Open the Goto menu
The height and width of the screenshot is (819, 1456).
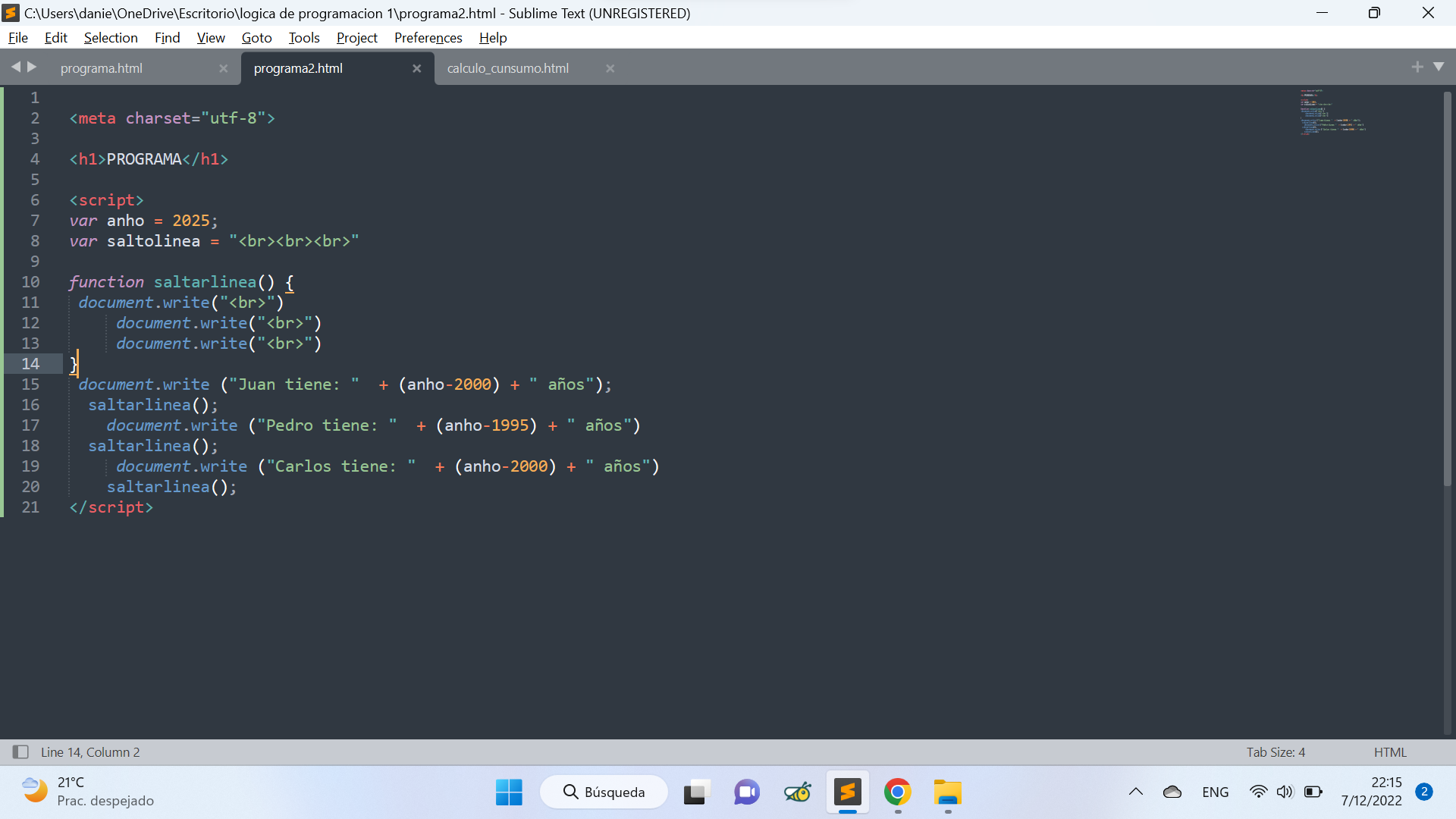tap(256, 38)
